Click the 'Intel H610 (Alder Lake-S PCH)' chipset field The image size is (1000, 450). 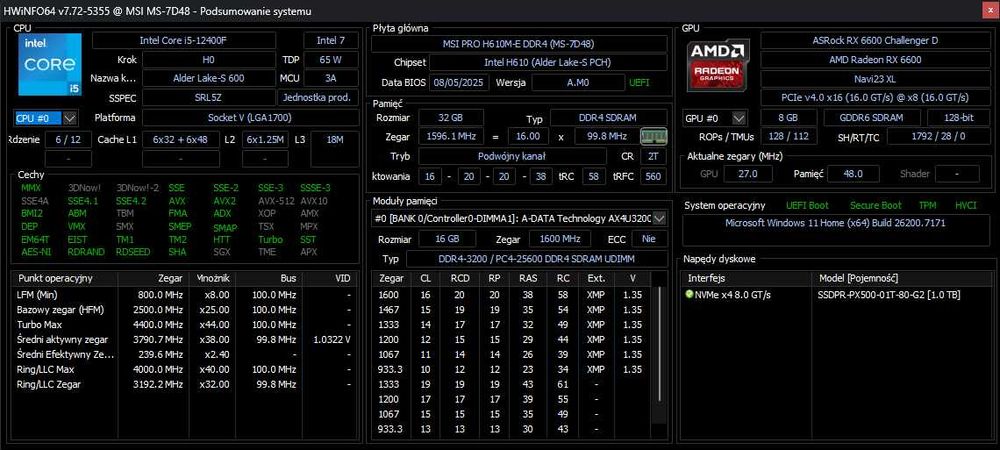[x=548, y=62]
